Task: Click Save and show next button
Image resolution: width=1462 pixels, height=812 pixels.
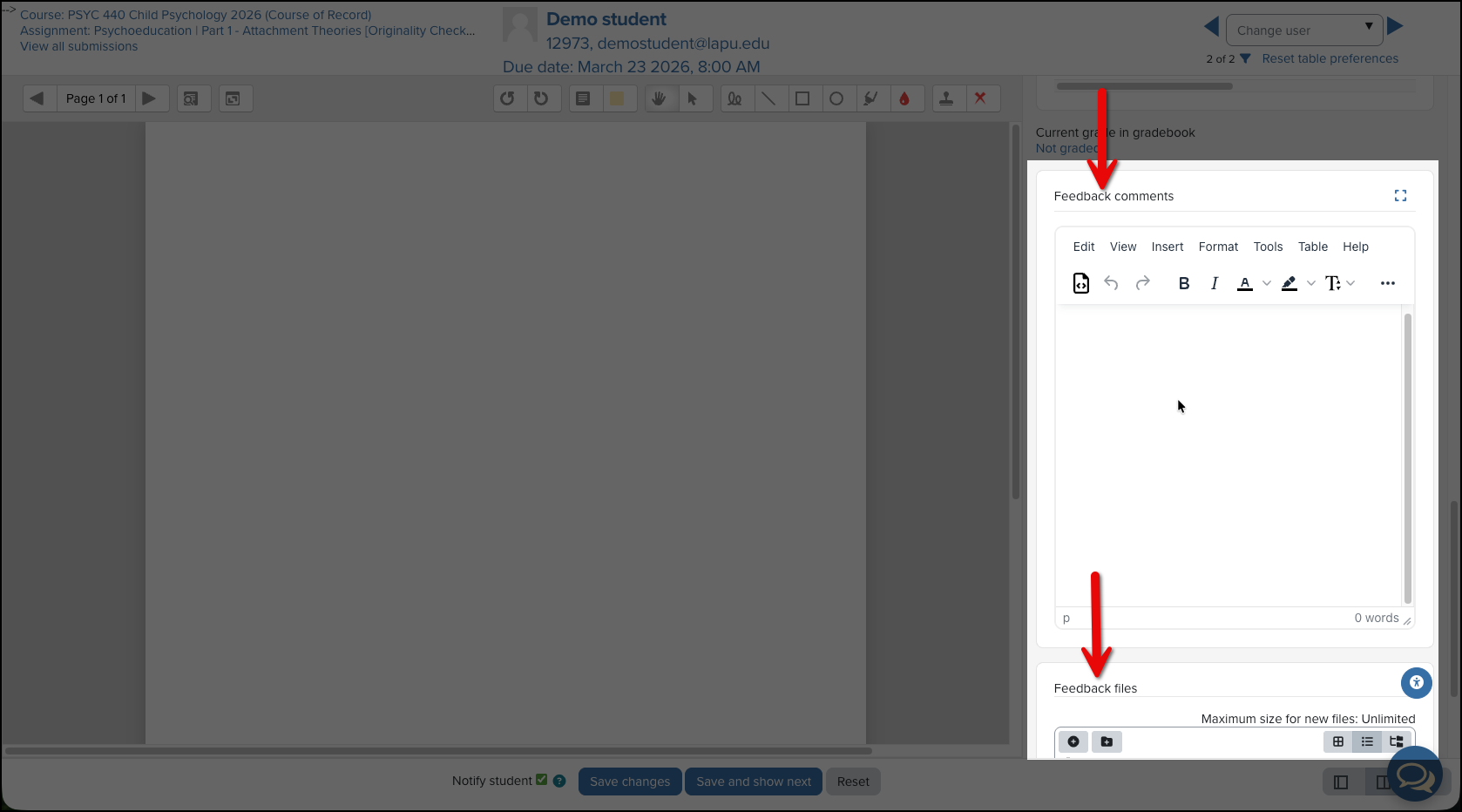Action: 754,782
